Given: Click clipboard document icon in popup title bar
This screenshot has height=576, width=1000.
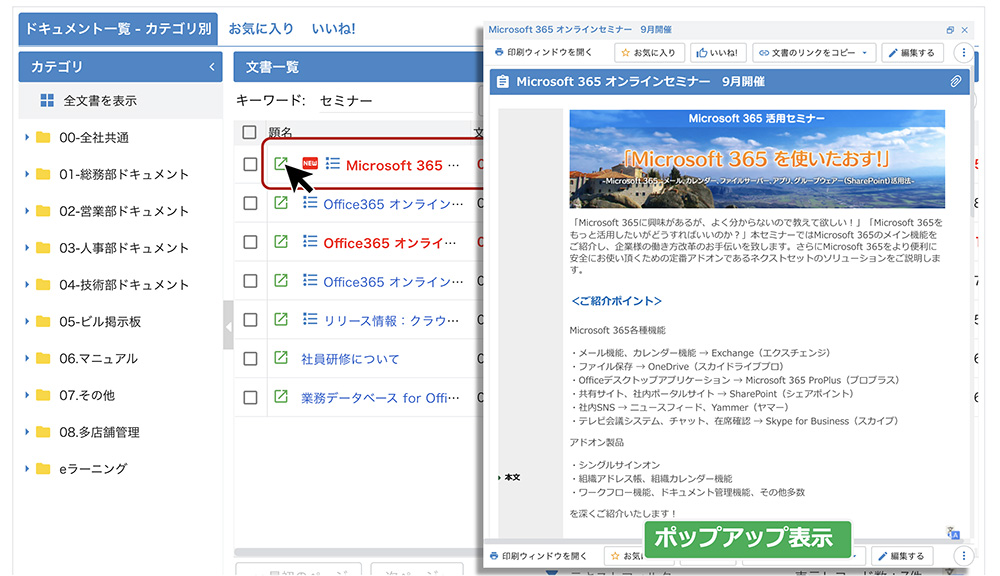Looking at the screenshot, I should coord(503,82).
